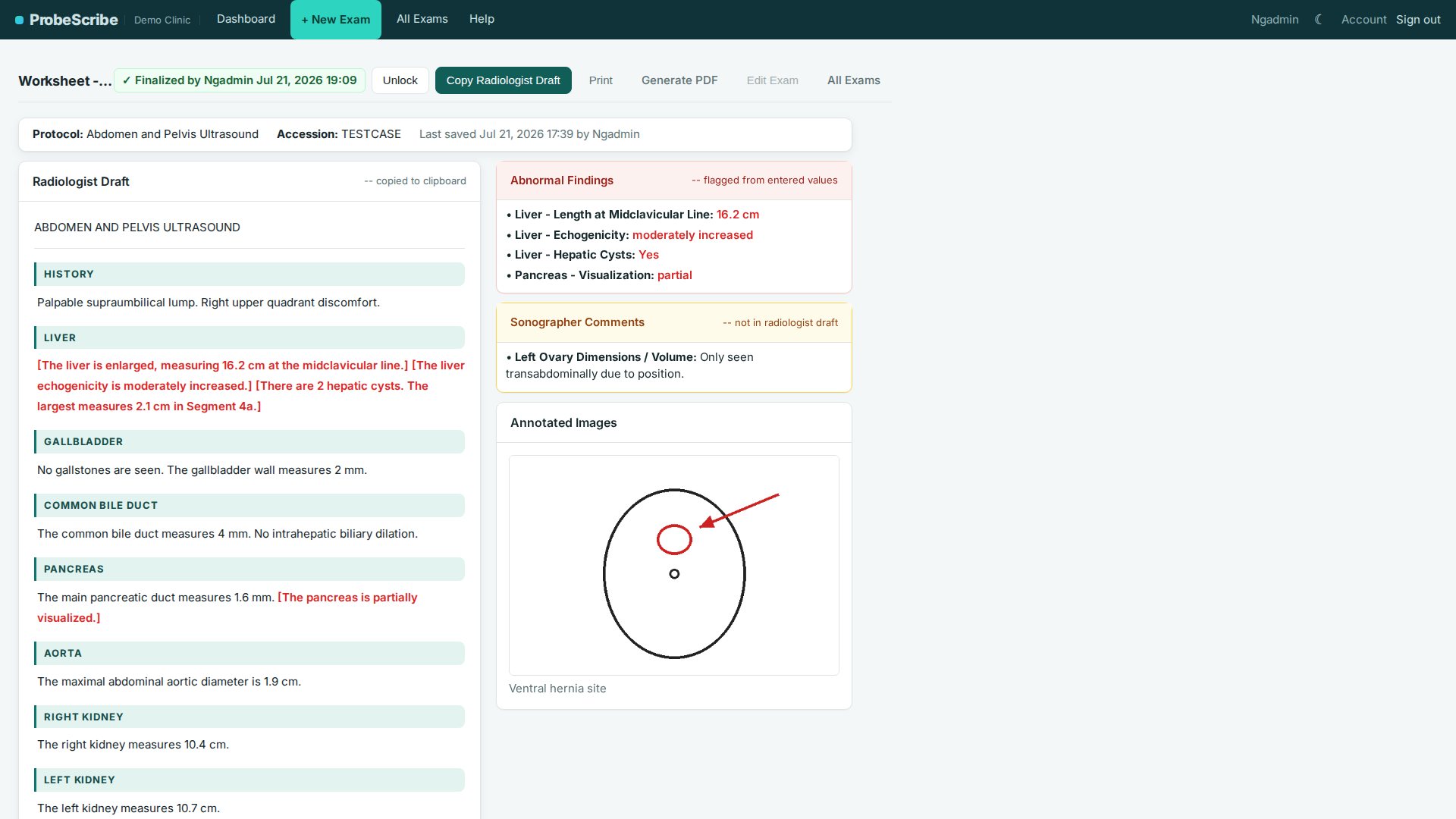
Task: Click the Liver Length 16.2 cm finding
Action: (x=633, y=215)
